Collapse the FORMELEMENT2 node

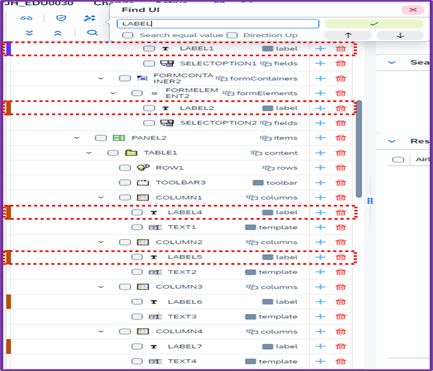pos(113,93)
